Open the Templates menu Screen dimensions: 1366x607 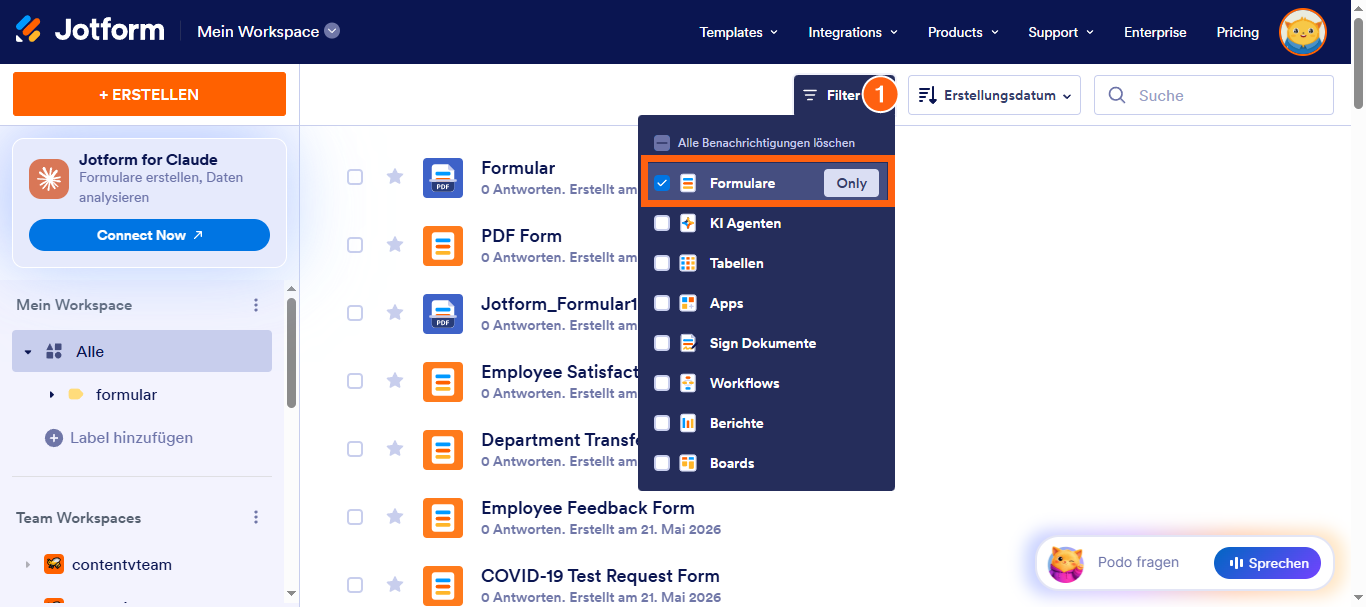738,32
